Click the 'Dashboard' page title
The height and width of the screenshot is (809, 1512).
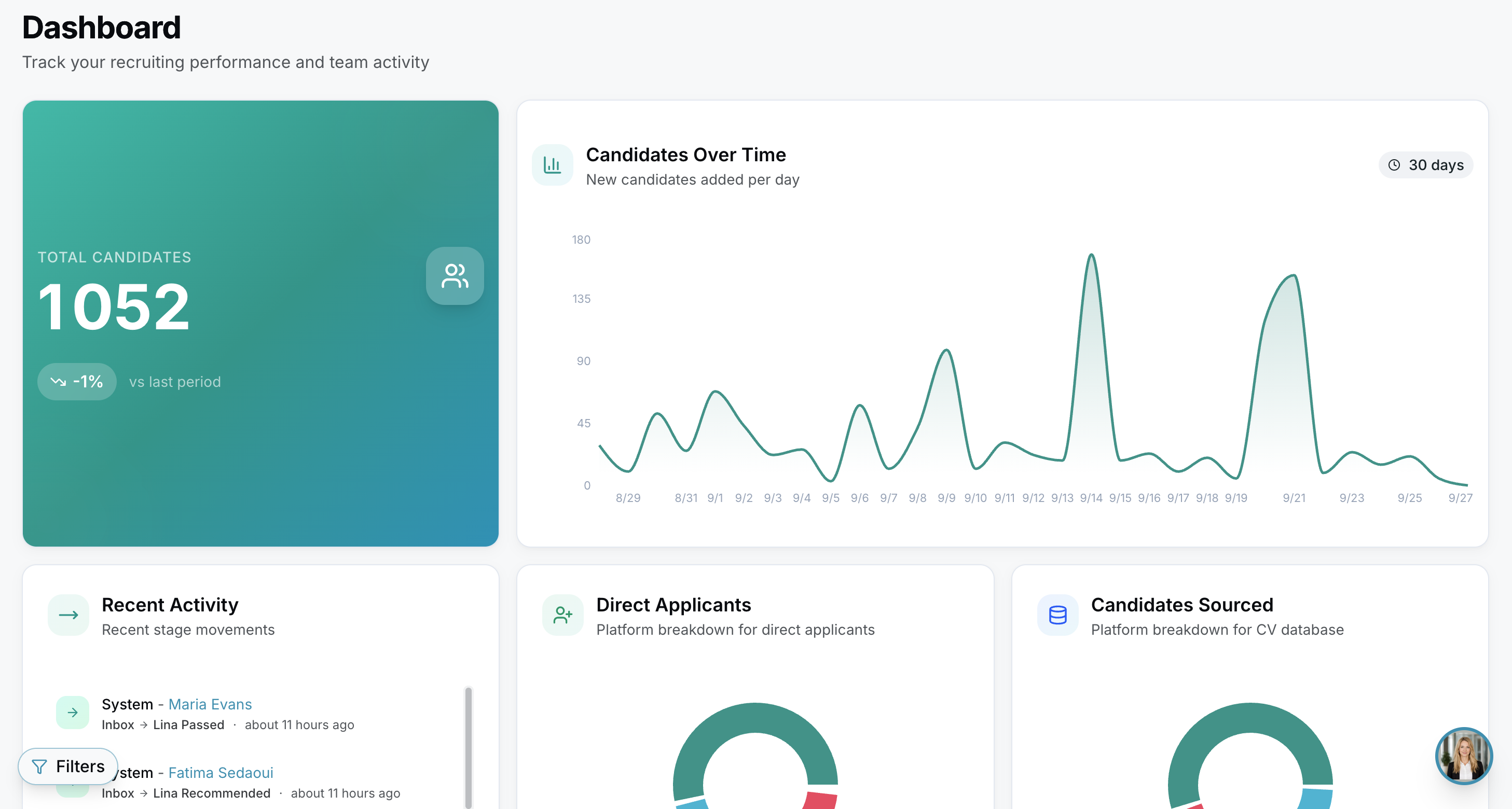click(x=102, y=27)
